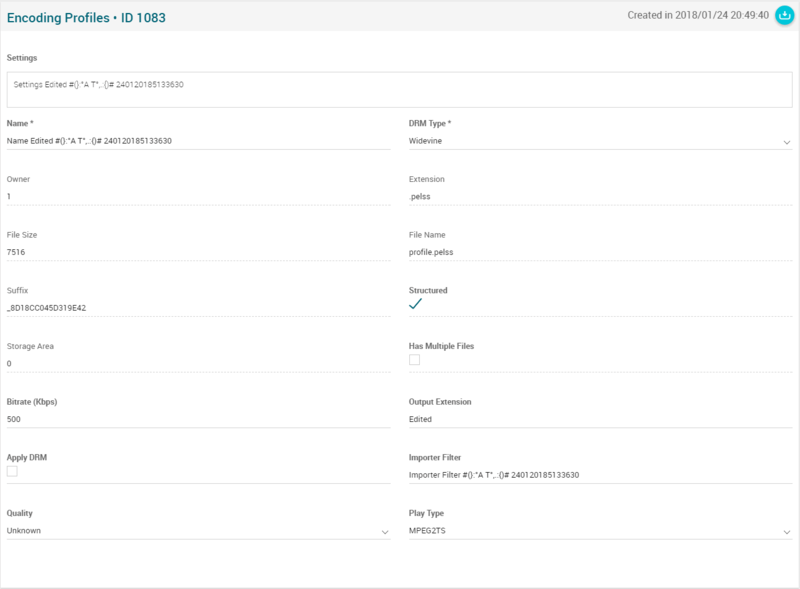Edit the Name input field
The width and height of the screenshot is (800, 589).
198,141
